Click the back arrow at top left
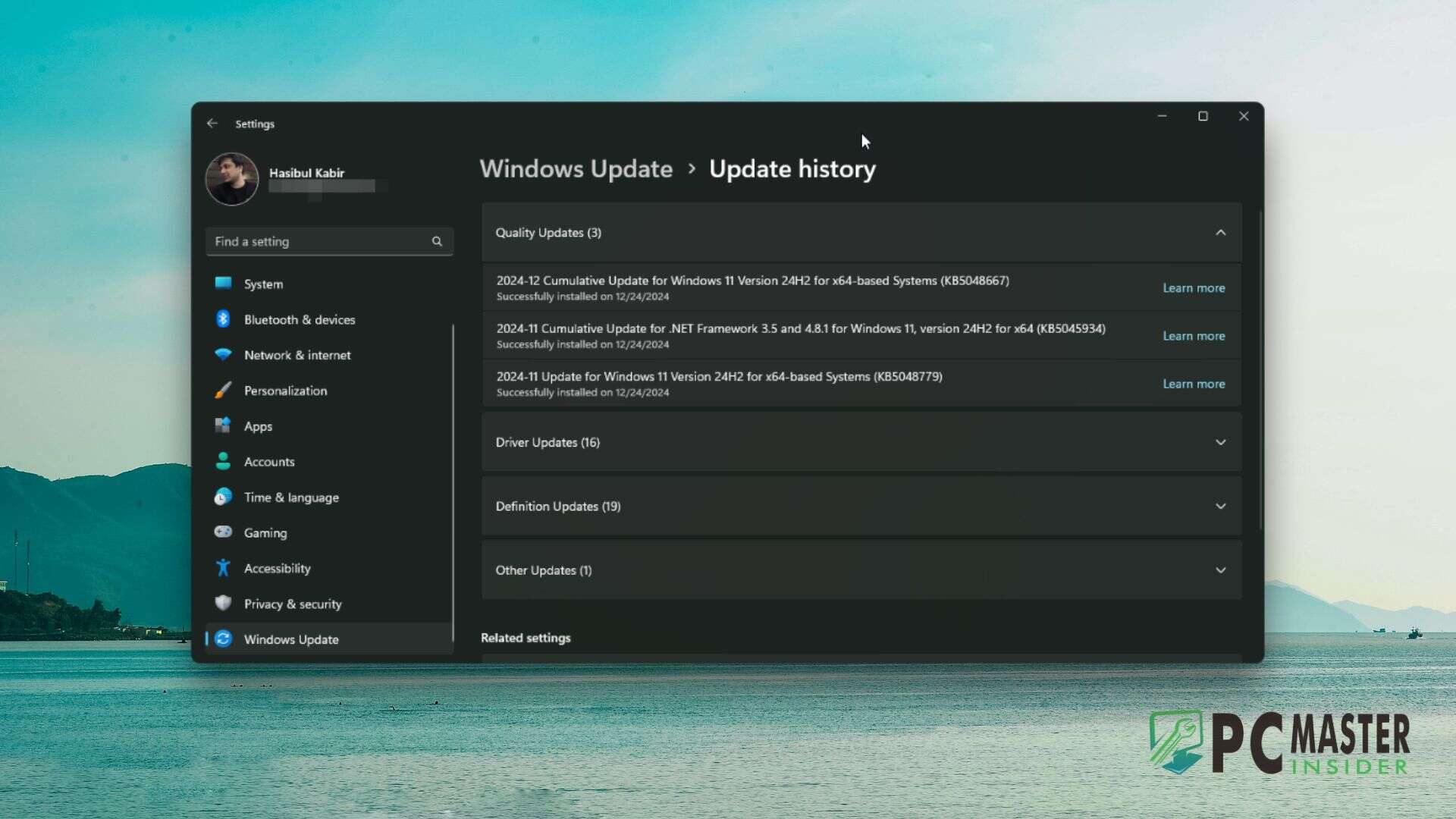The width and height of the screenshot is (1456, 819). coord(212,123)
